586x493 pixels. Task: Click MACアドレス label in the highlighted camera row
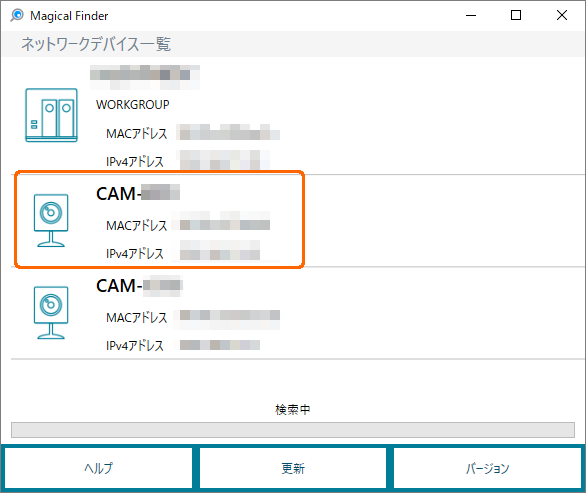(136, 225)
